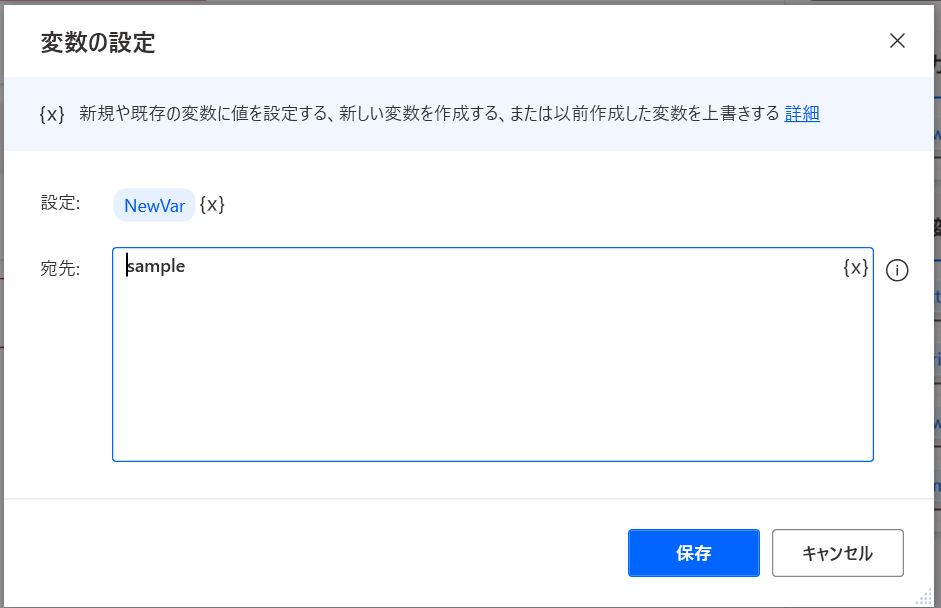Place cursor at end of sample text

coord(186,266)
